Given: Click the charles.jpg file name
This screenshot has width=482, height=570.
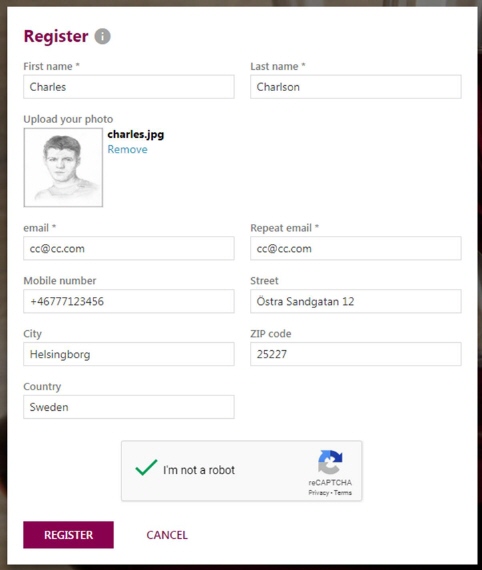Looking at the screenshot, I should 136,135.
